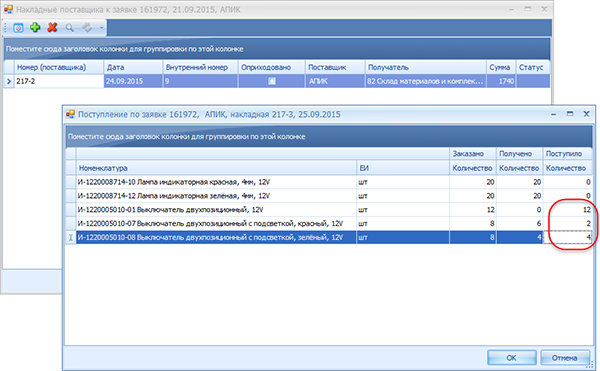Image resolution: width=600 pixels, height=371 pixels.
Task: Click Оприходовано column header
Action: click(x=271, y=67)
